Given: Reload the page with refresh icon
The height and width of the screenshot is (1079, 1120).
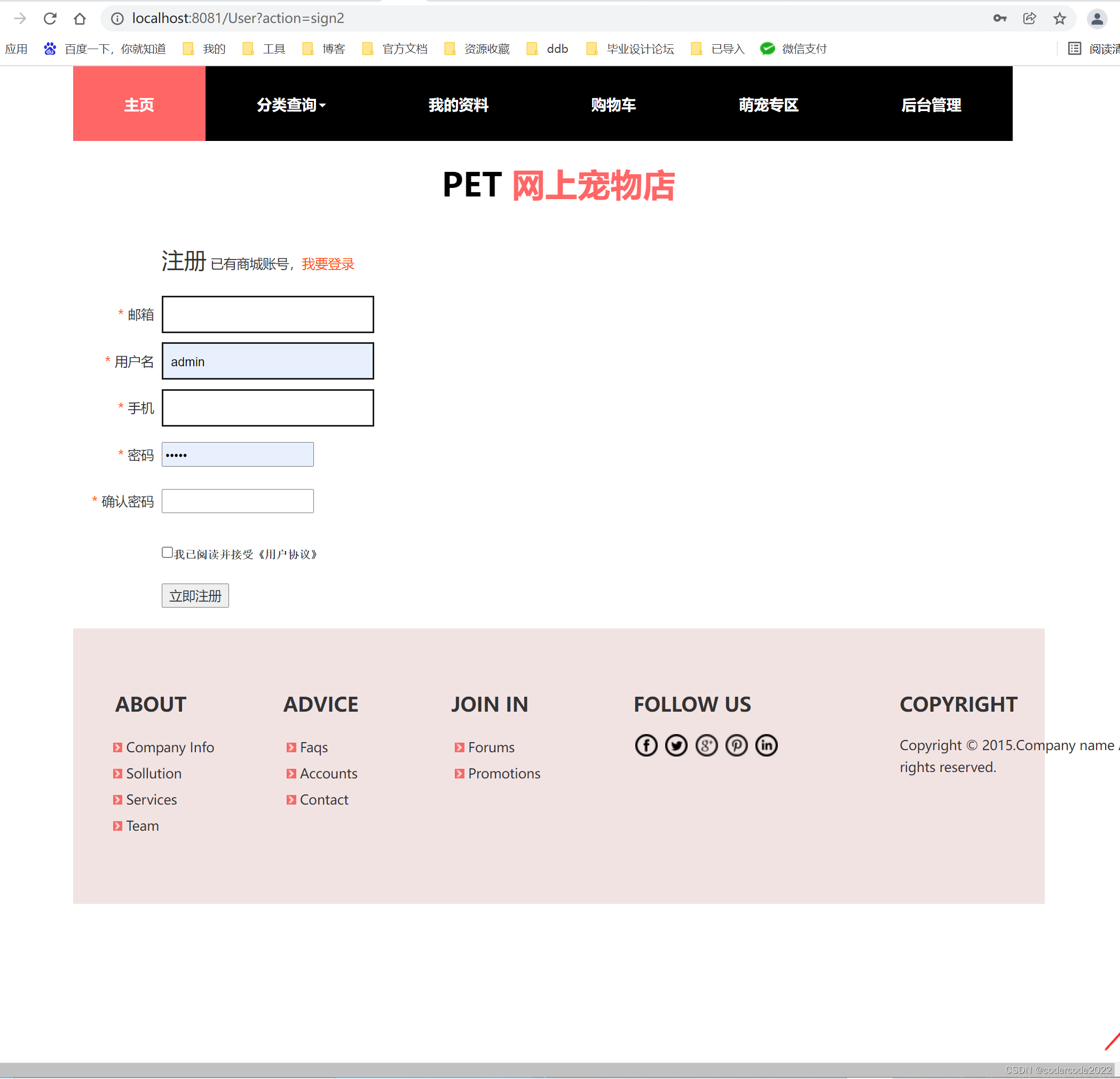Looking at the screenshot, I should tap(50, 18).
